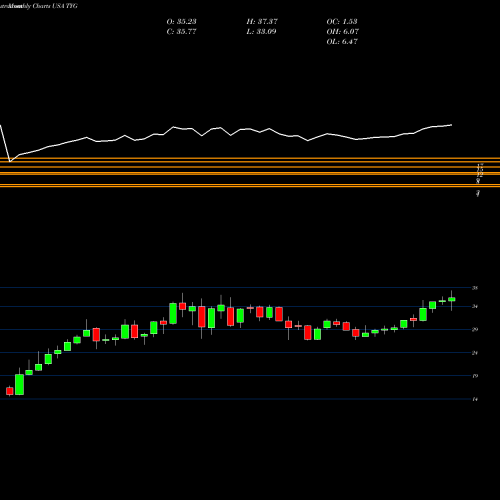The width and height of the screenshot is (500, 500).
Task: Click the right end of the white line
Action: click(452, 125)
